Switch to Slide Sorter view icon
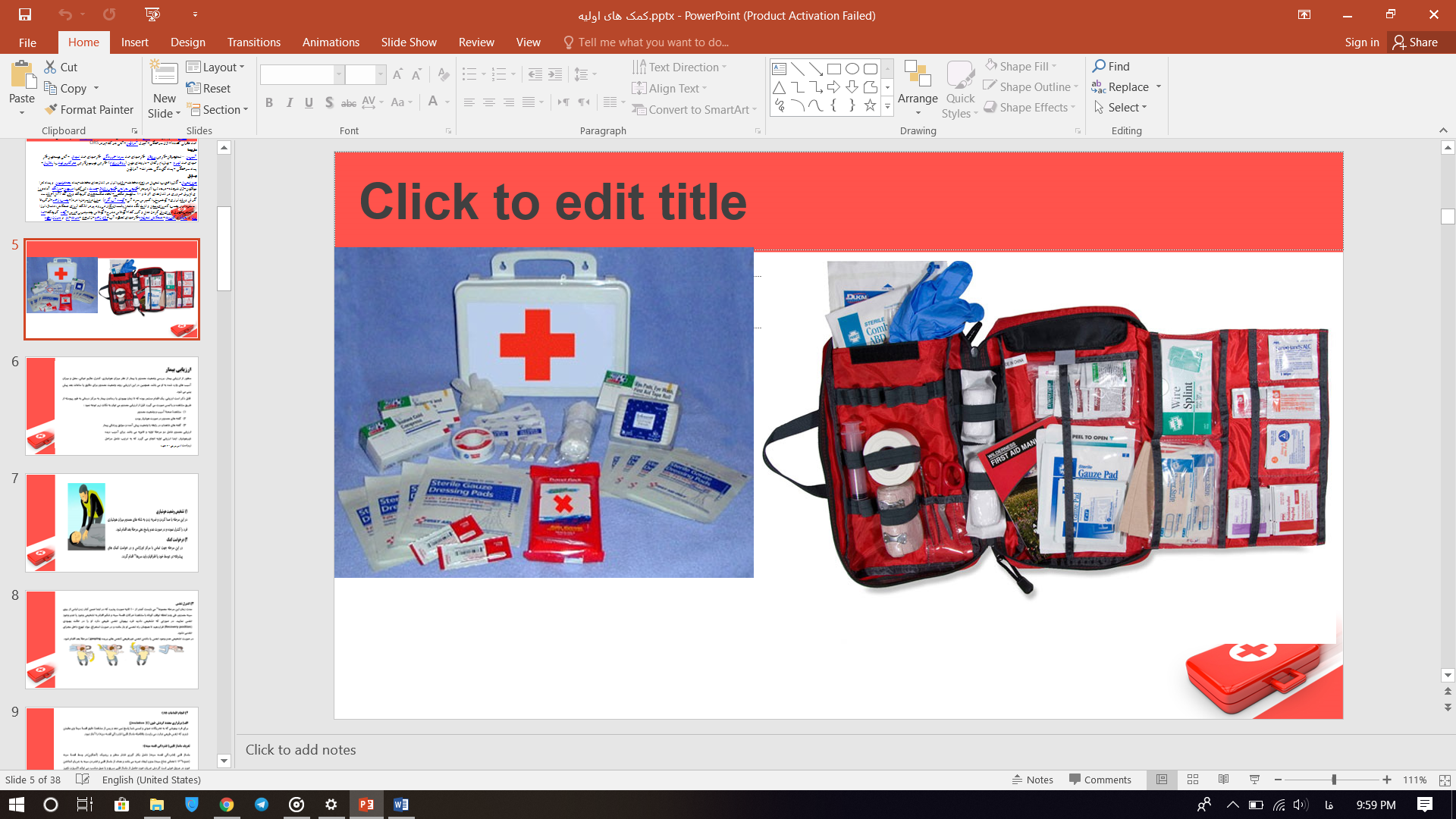Image resolution: width=1456 pixels, height=819 pixels. 1192,780
